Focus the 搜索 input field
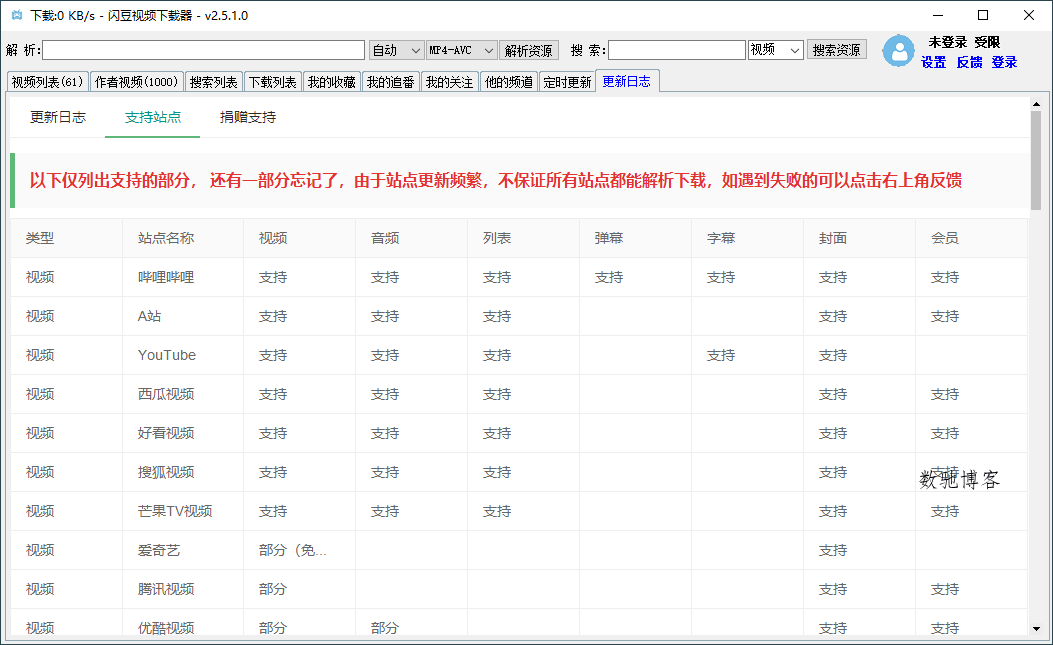Image resolution: width=1053 pixels, height=645 pixels. [677, 50]
